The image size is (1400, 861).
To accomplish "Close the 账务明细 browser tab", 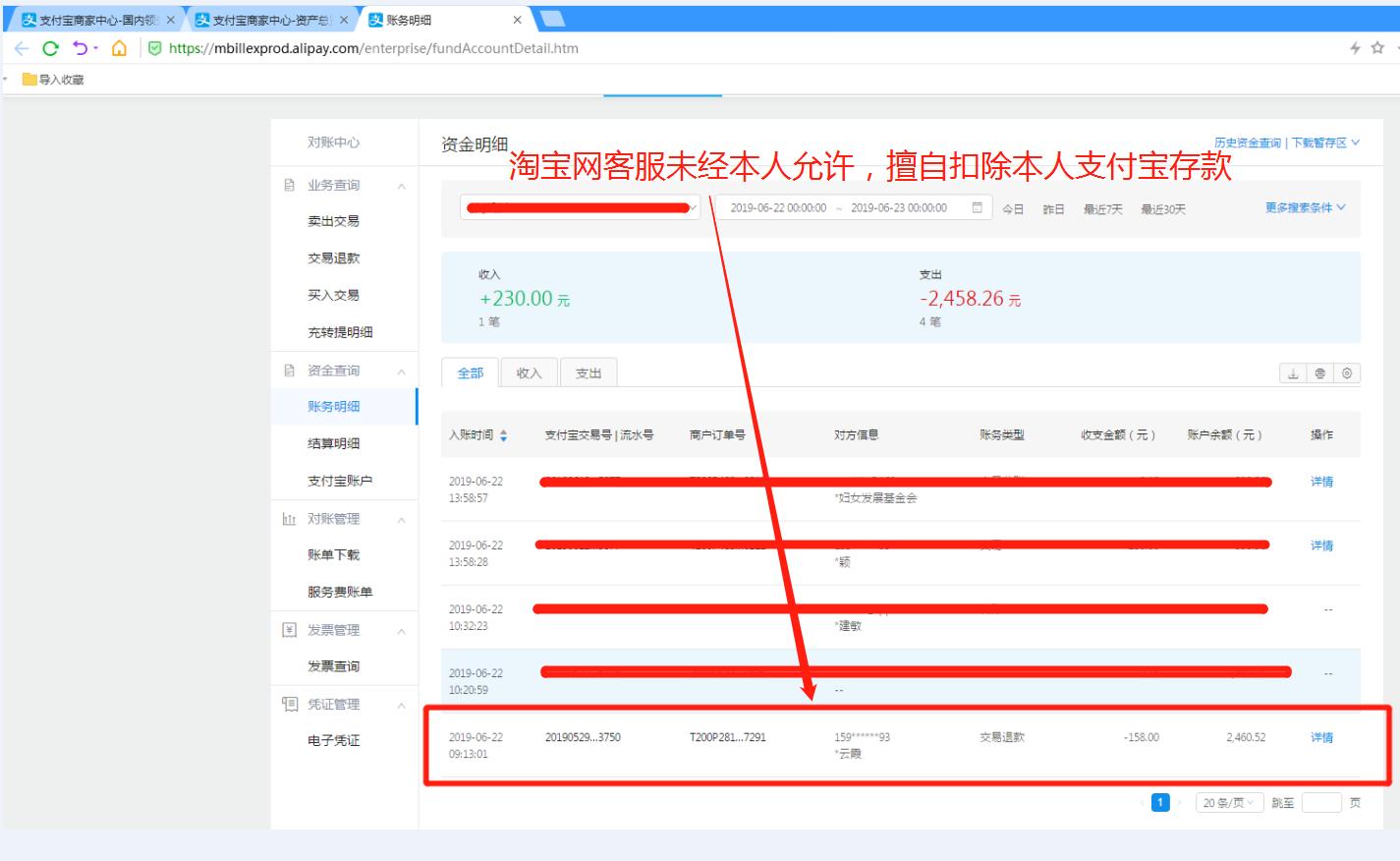I will pyautogui.click(x=518, y=20).
